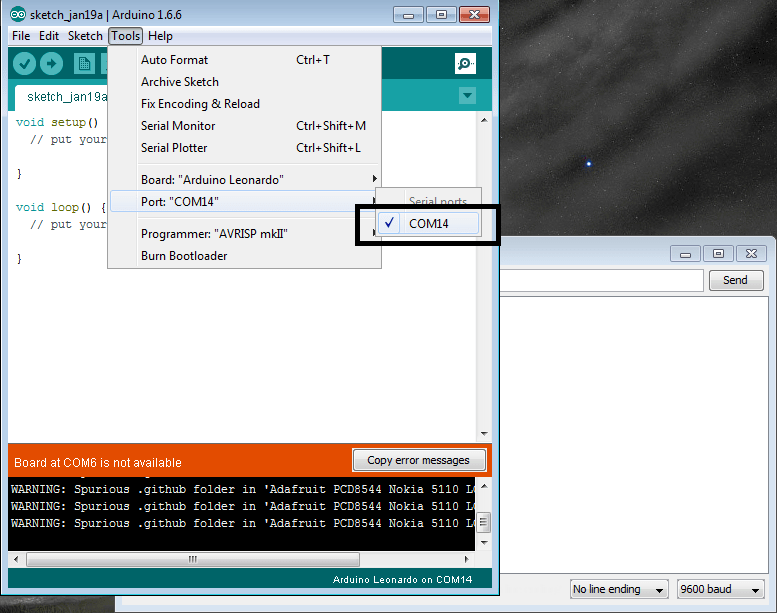Maximize the serial monitor window
Image resolution: width=777 pixels, height=613 pixels.
tap(718, 254)
